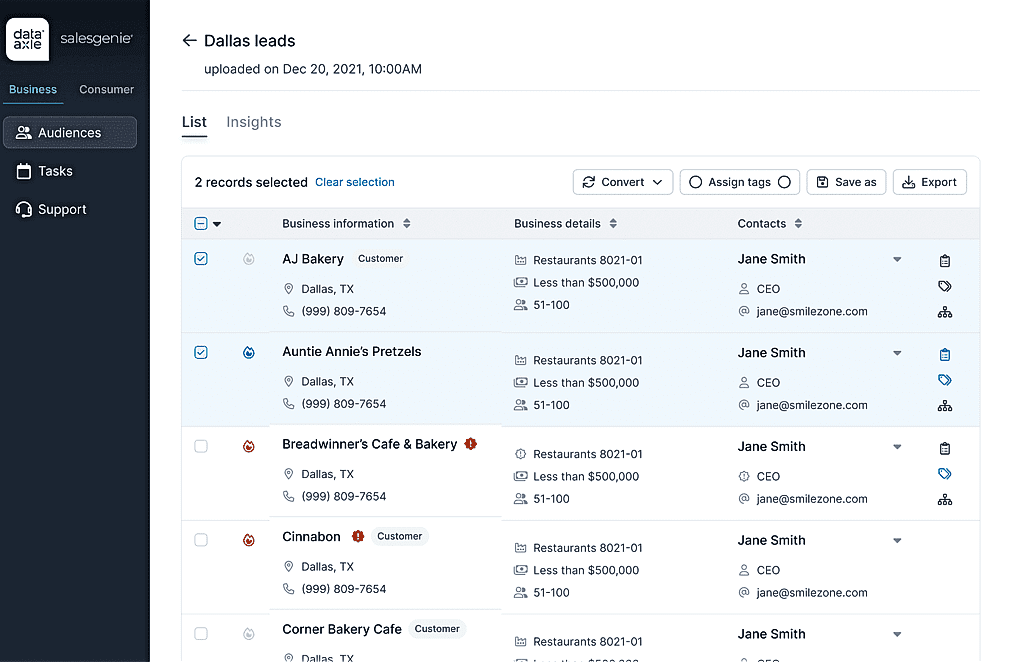Uncheck the AJ Bakery row checkbox
The height and width of the screenshot is (662, 1009).
(201, 258)
